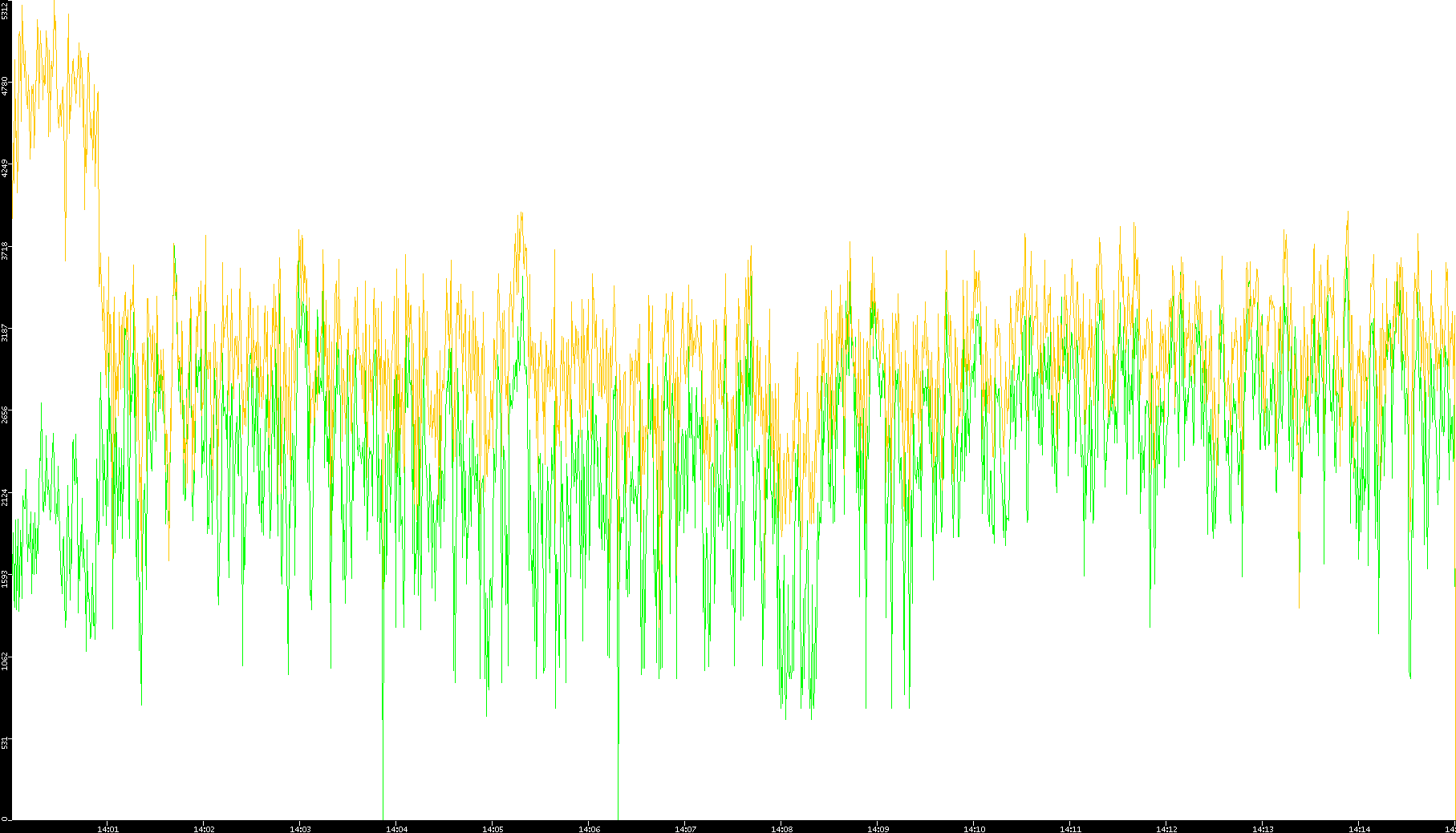
Task: Pick the 14:14 time axis marker
Action: [1359, 828]
